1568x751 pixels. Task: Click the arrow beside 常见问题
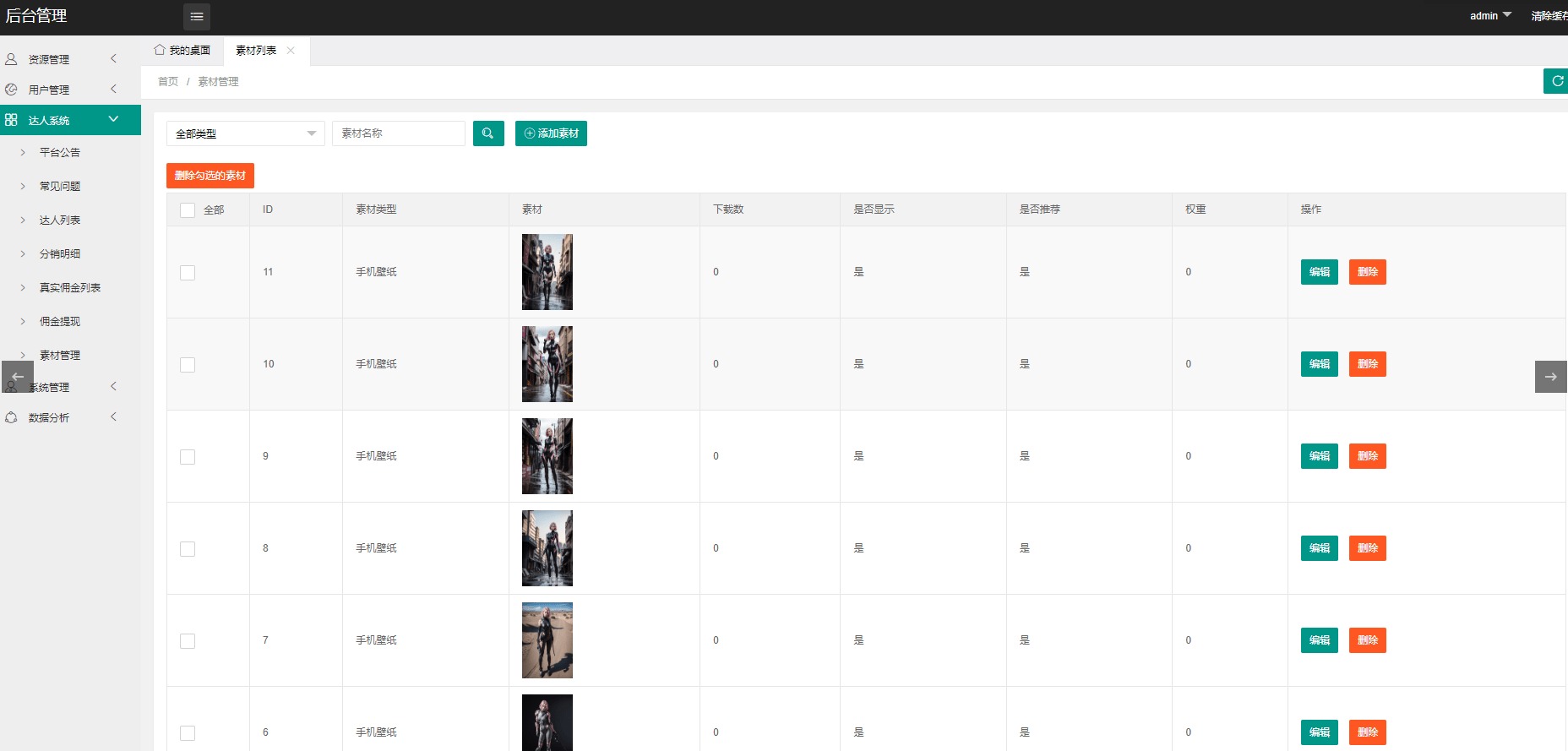(23, 187)
